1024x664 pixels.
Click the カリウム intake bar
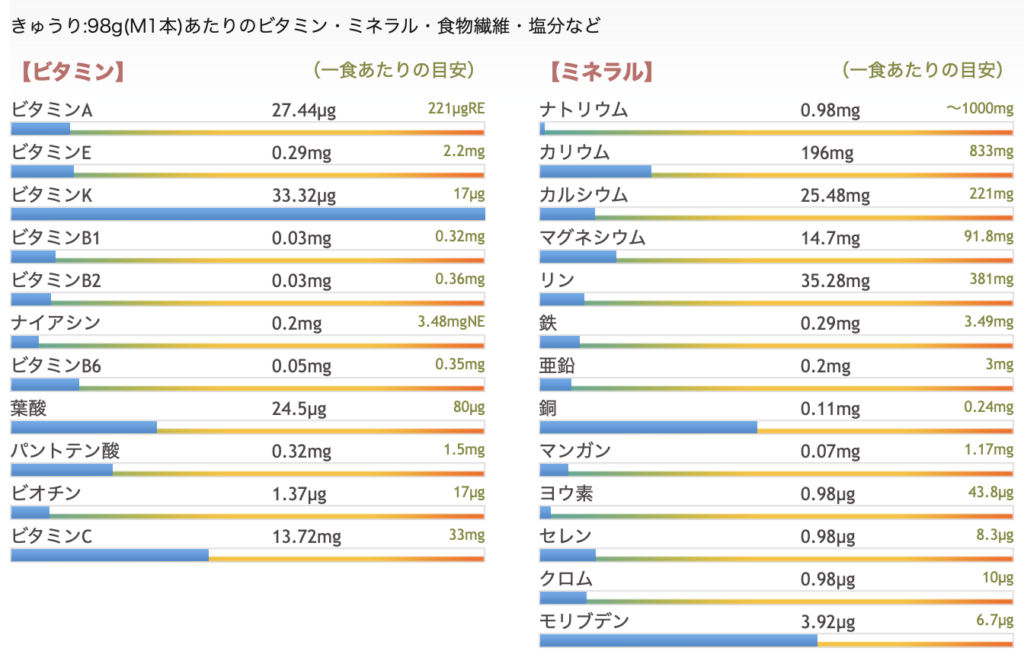776,171
